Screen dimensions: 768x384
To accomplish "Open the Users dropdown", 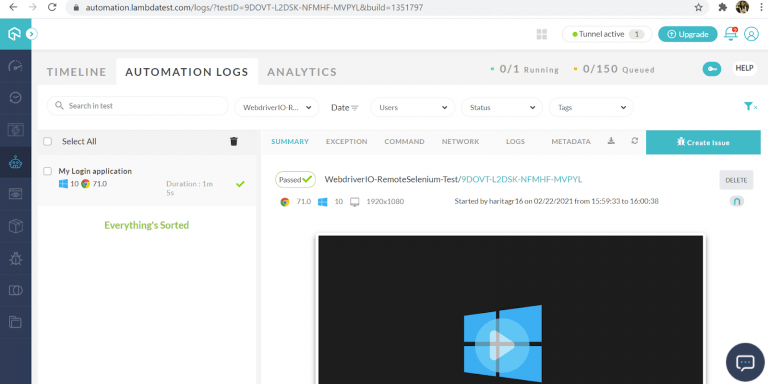I will (412, 107).
